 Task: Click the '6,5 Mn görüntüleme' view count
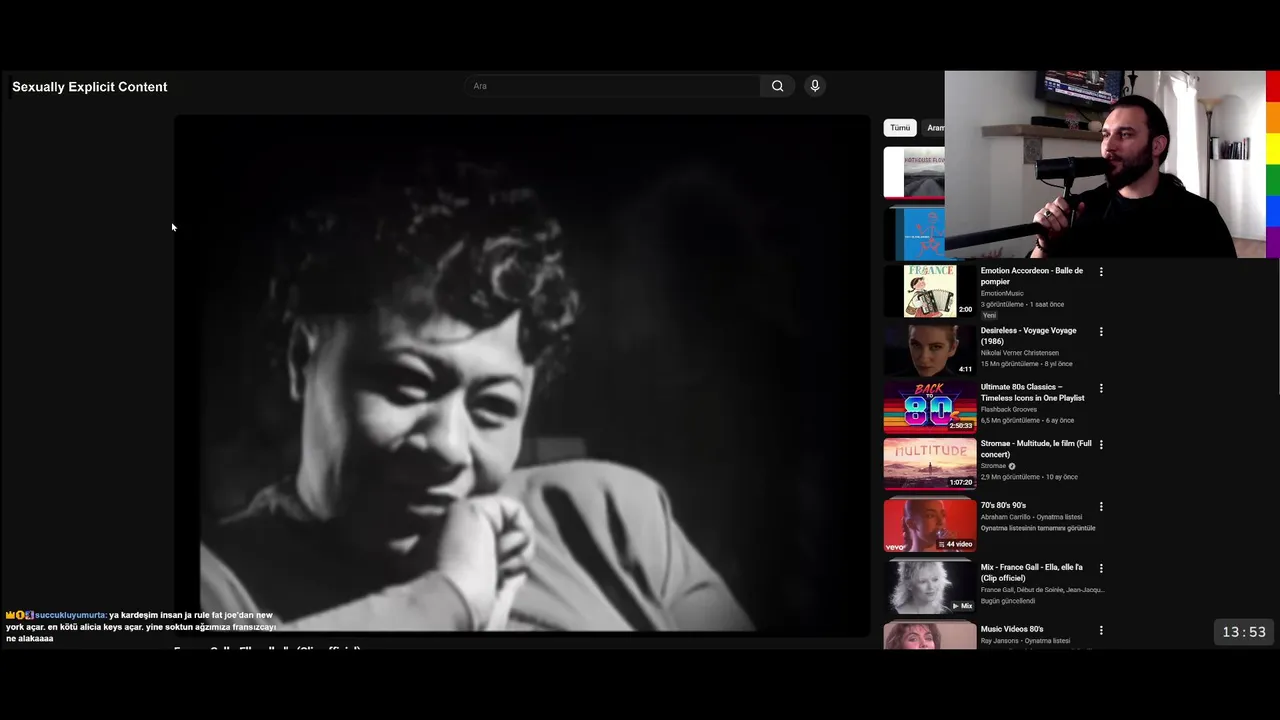tap(1010, 420)
